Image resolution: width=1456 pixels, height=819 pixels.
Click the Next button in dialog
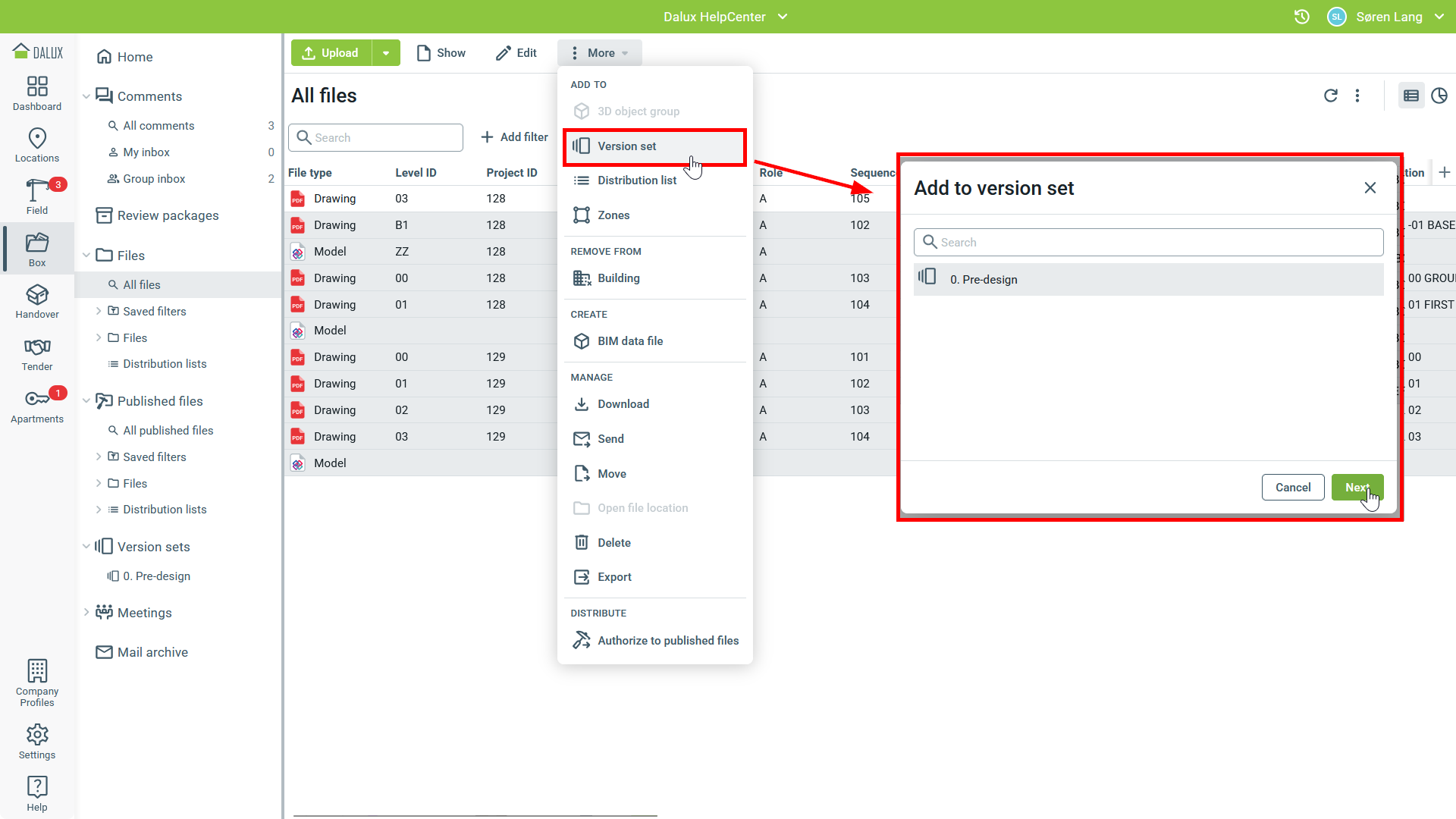[1357, 488]
